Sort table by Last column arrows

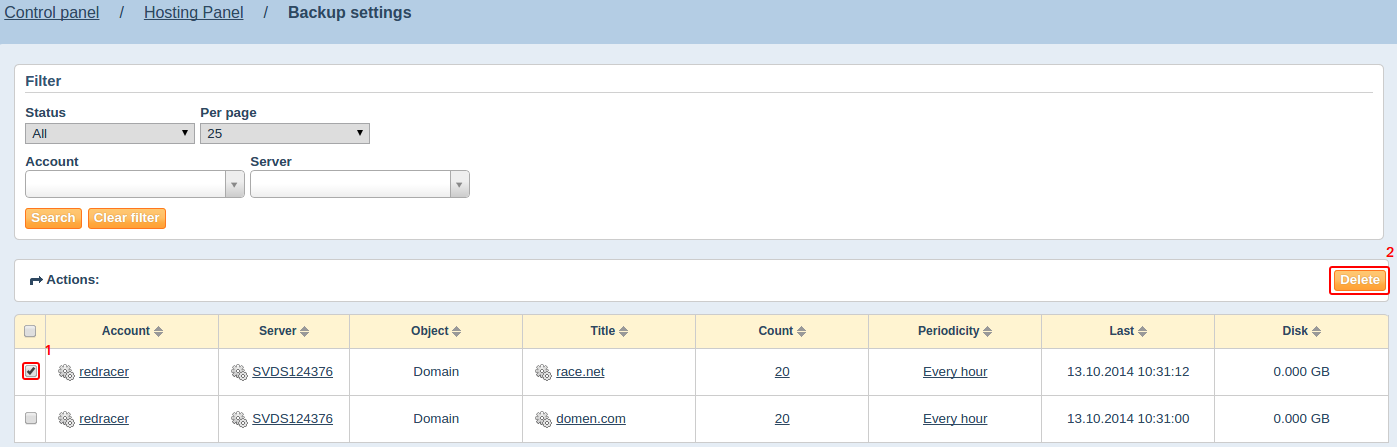click(1143, 331)
